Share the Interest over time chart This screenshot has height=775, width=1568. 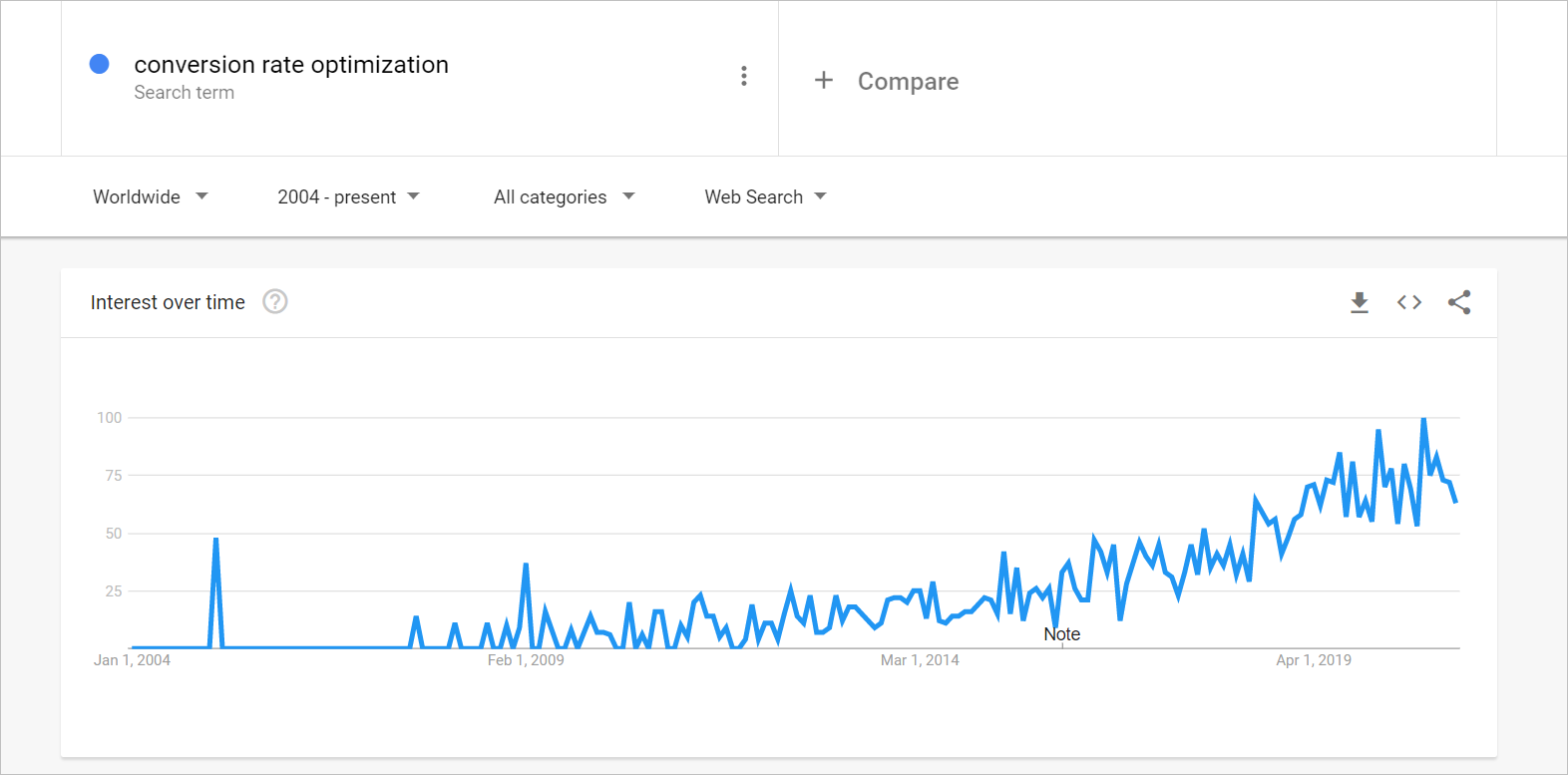click(1459, 302)
